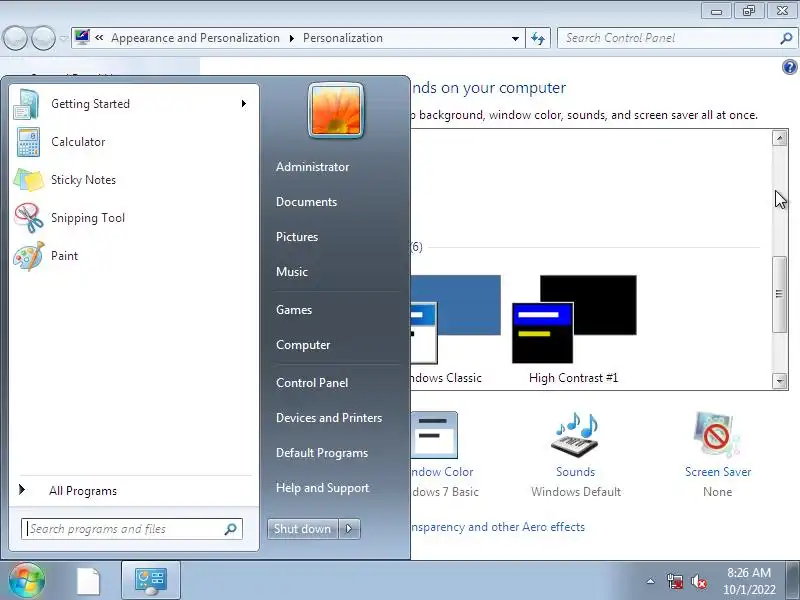
Task: Open the Window Color icon
Action: (x=434, y=435)
